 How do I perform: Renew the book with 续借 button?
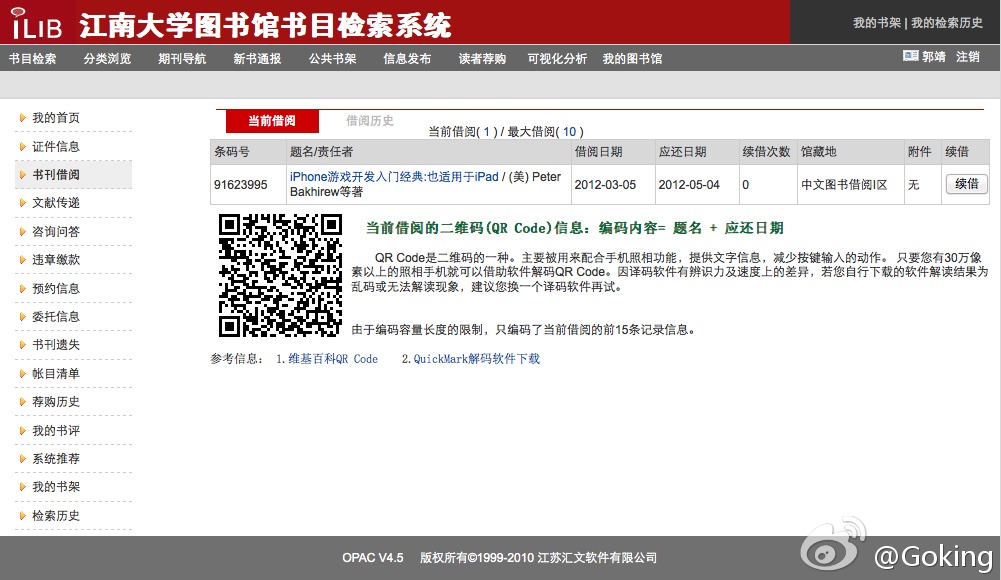(x=967, y=184)
